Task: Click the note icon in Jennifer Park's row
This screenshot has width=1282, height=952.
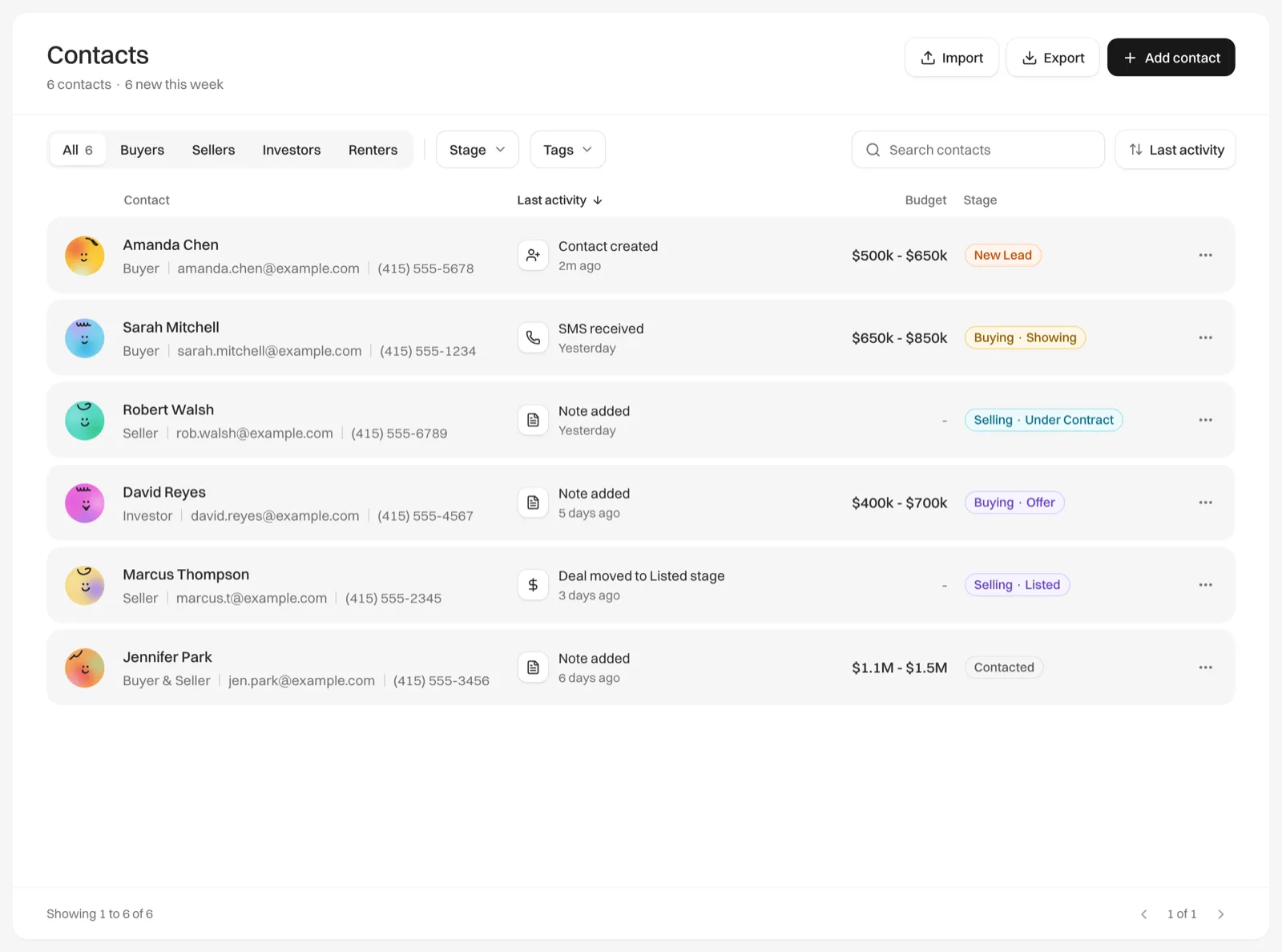Action: click(533, 668)
